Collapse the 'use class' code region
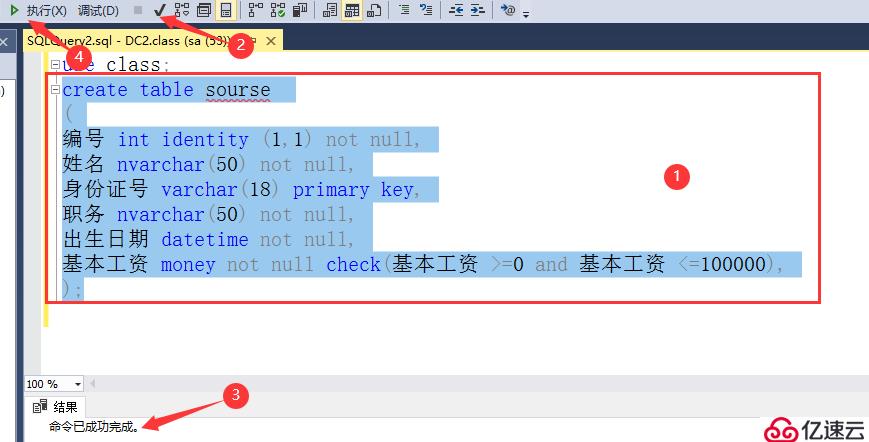Screen dimensions: 869x442 click(x=55, y=64)
